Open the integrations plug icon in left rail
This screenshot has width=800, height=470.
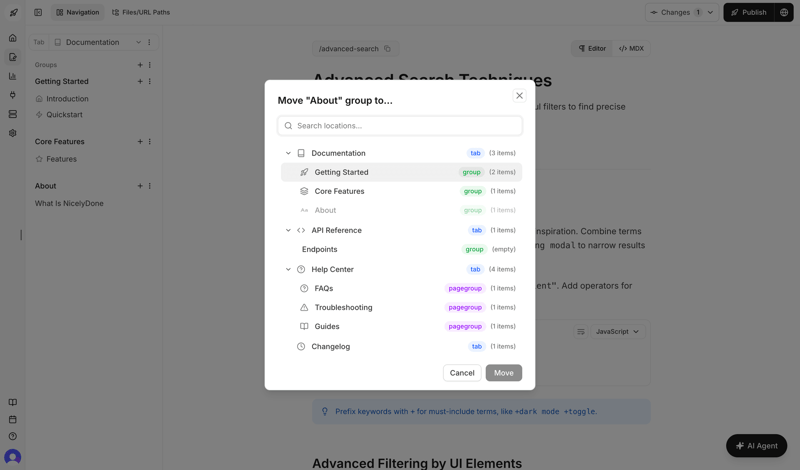click(13, 95)
